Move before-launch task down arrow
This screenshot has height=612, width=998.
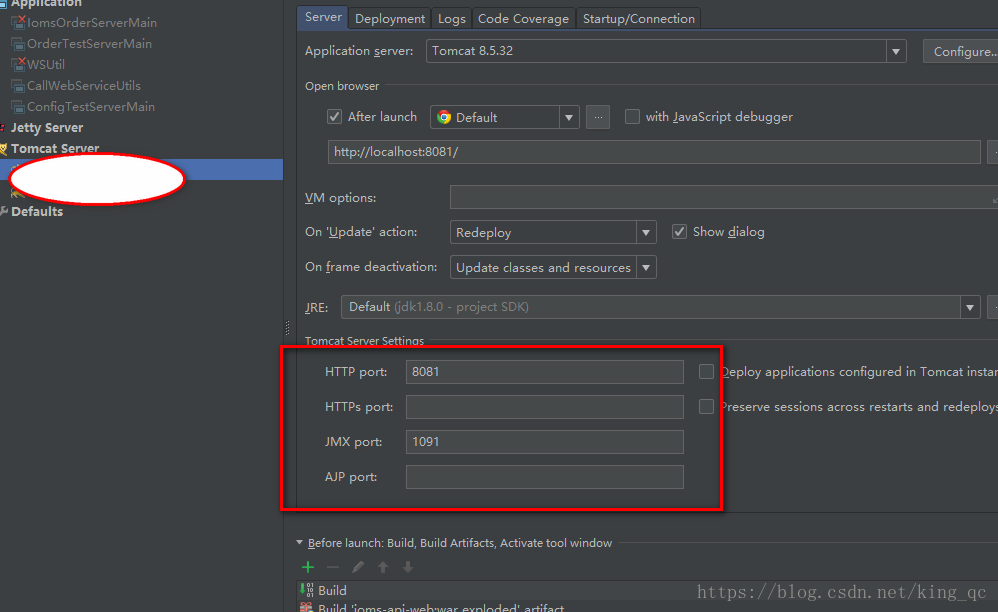click(x=408, y=567)
